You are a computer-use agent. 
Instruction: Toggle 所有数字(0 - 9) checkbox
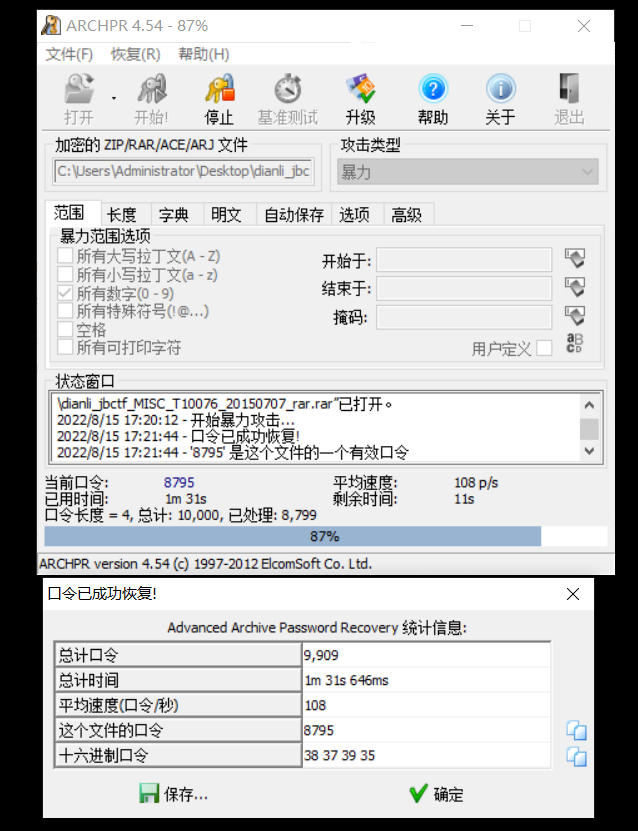[65, 293]
